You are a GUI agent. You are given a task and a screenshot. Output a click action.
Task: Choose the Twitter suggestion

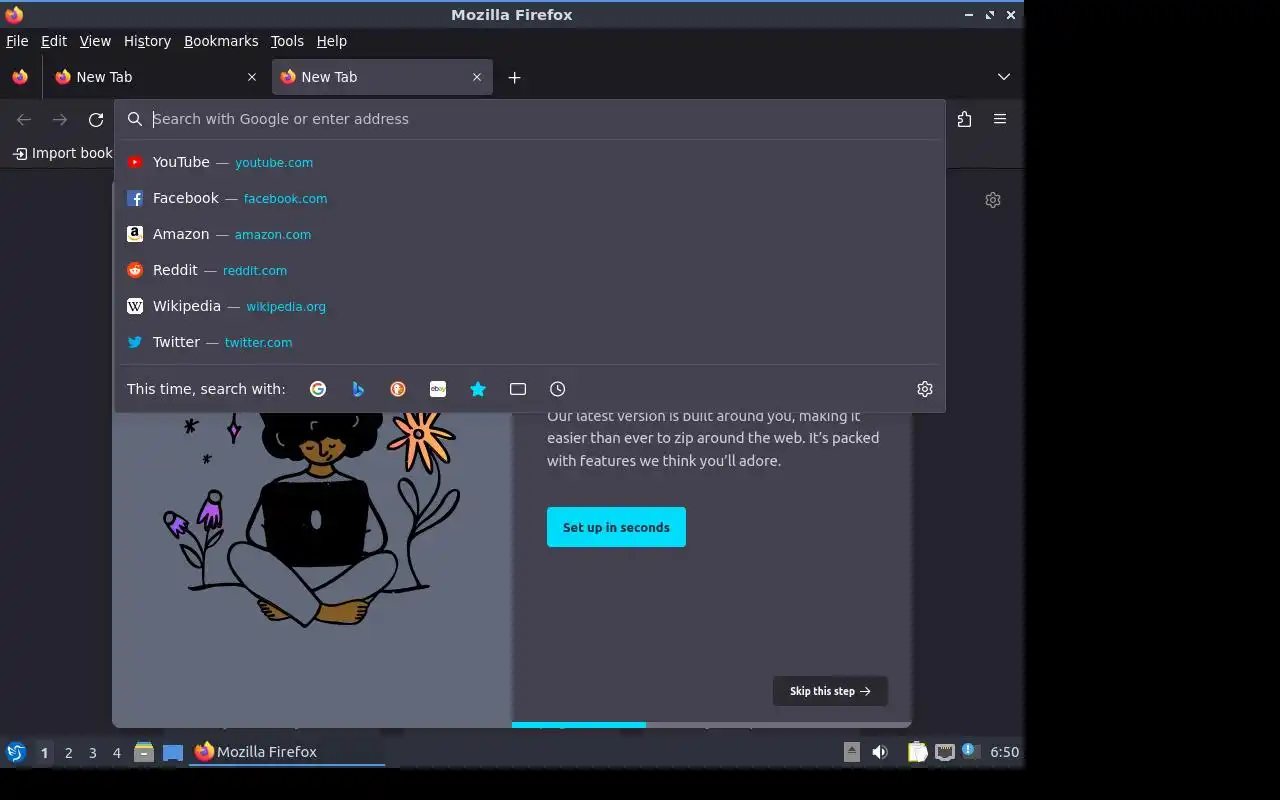(x=530, y=342)
